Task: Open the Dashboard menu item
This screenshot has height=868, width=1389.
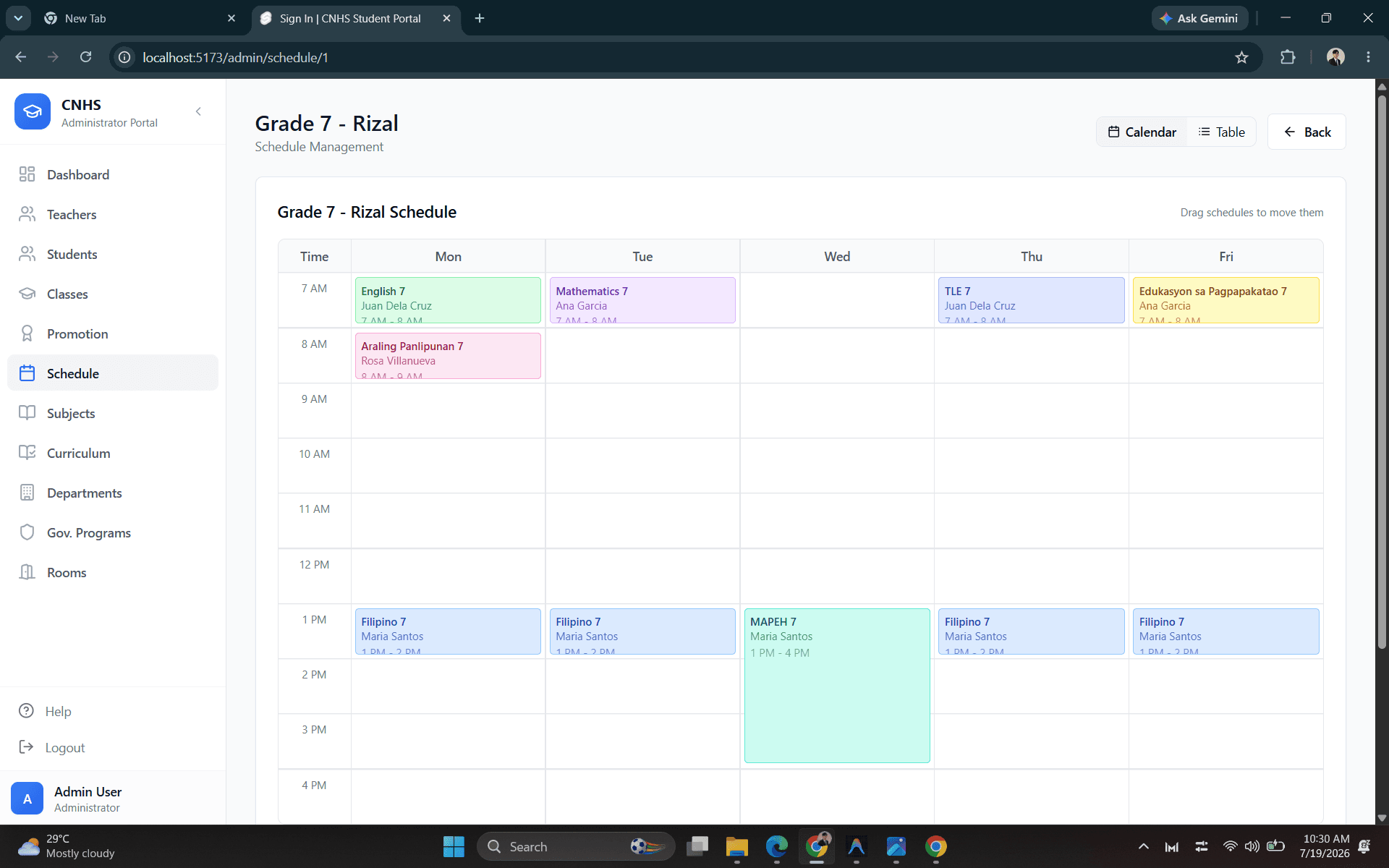Action: pos(113,174)
